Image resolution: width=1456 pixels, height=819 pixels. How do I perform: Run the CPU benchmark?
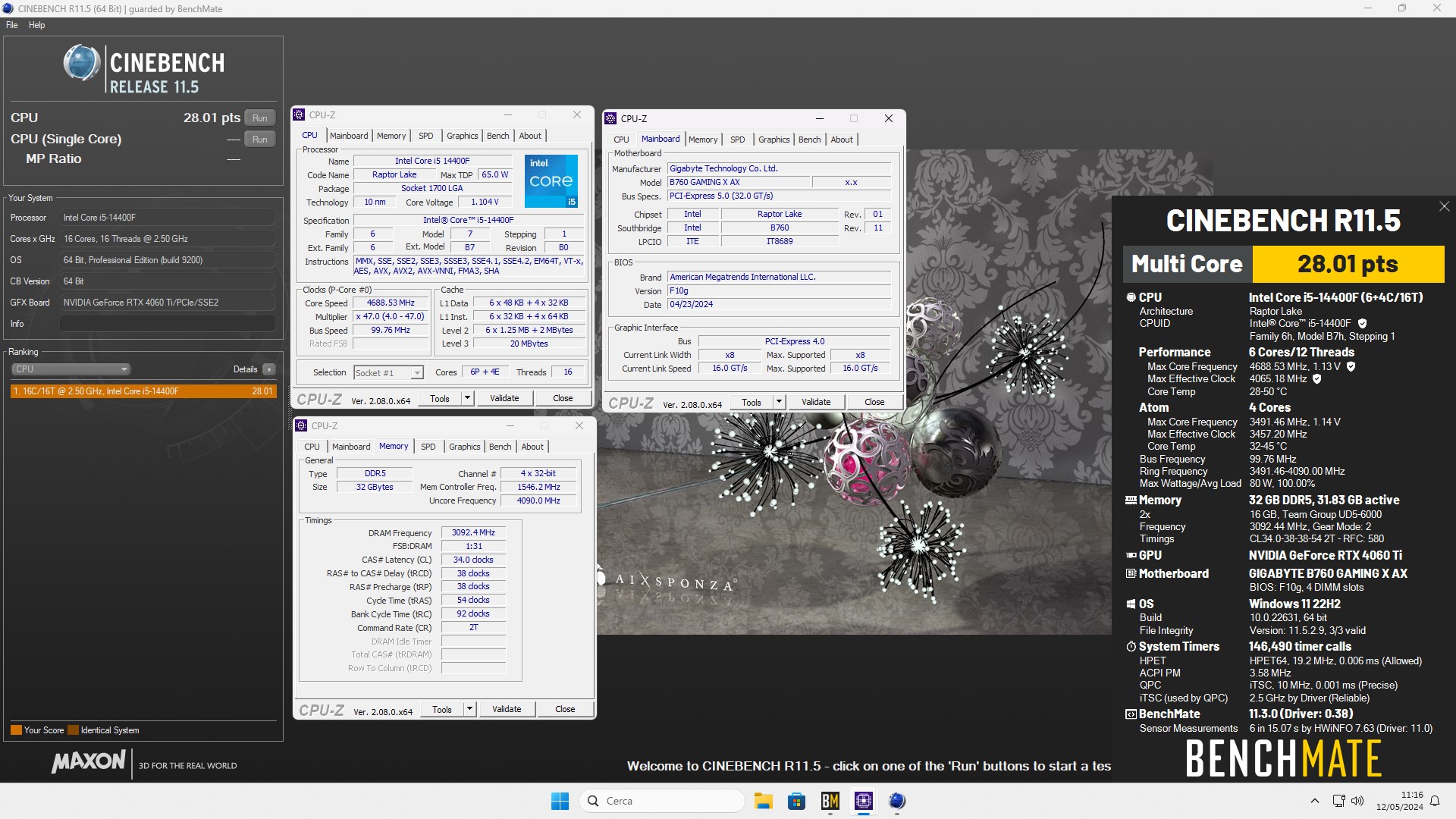260,118
